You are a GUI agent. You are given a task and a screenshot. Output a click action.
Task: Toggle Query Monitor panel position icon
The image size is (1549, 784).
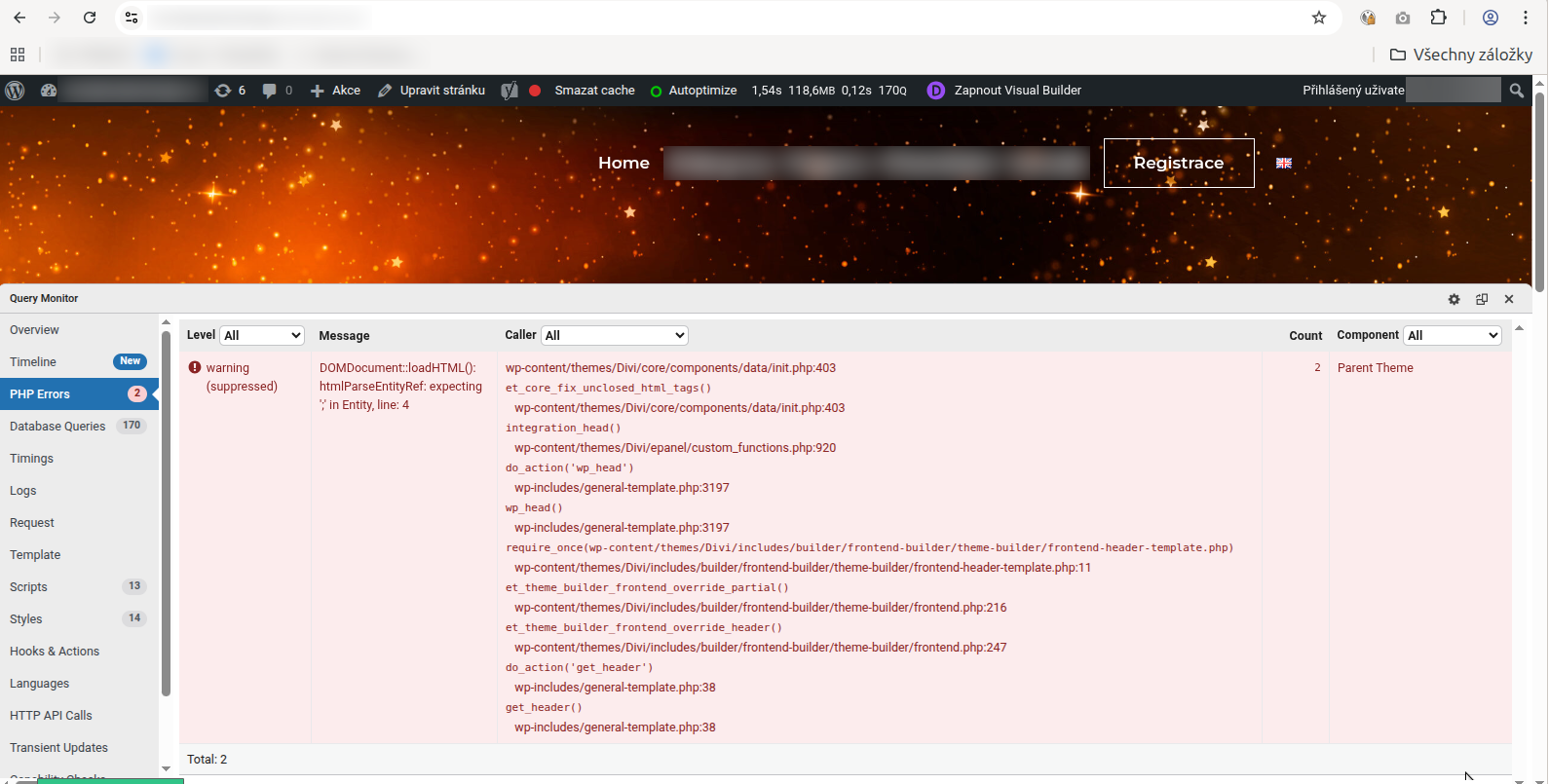pyautogui.click(x=1482, y=299)
